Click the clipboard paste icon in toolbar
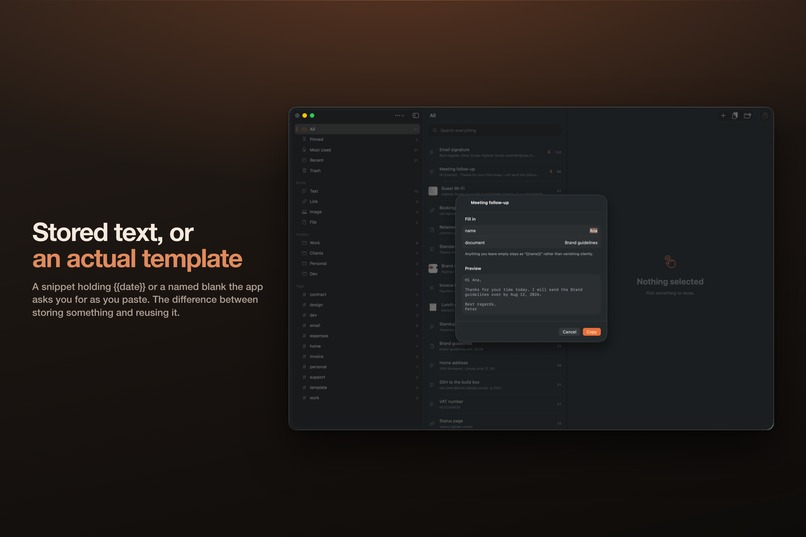Viewport: 806px width, 537px height. [x=735, y=116]
